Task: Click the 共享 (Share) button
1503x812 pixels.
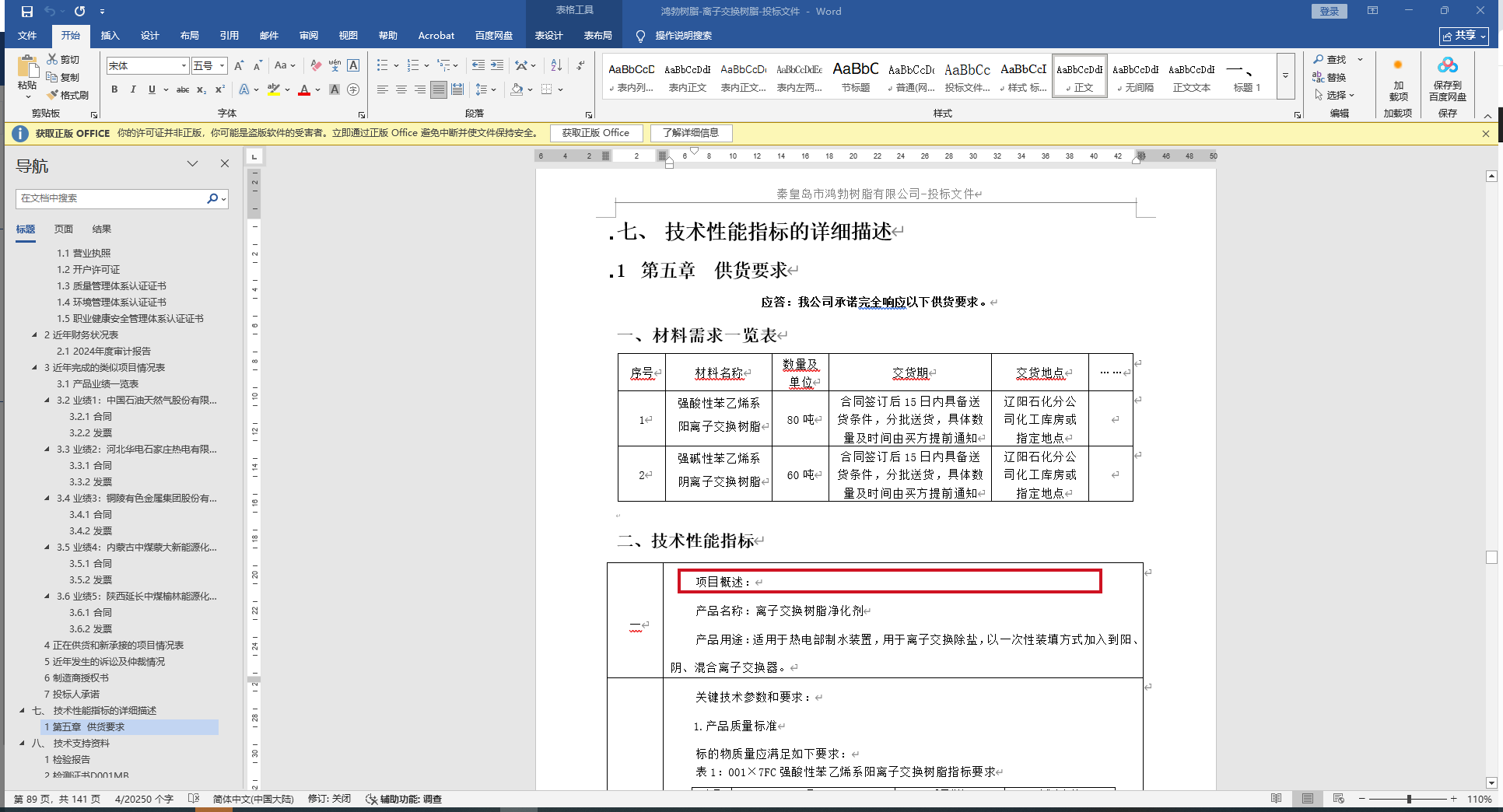Action: (1463, 36)
